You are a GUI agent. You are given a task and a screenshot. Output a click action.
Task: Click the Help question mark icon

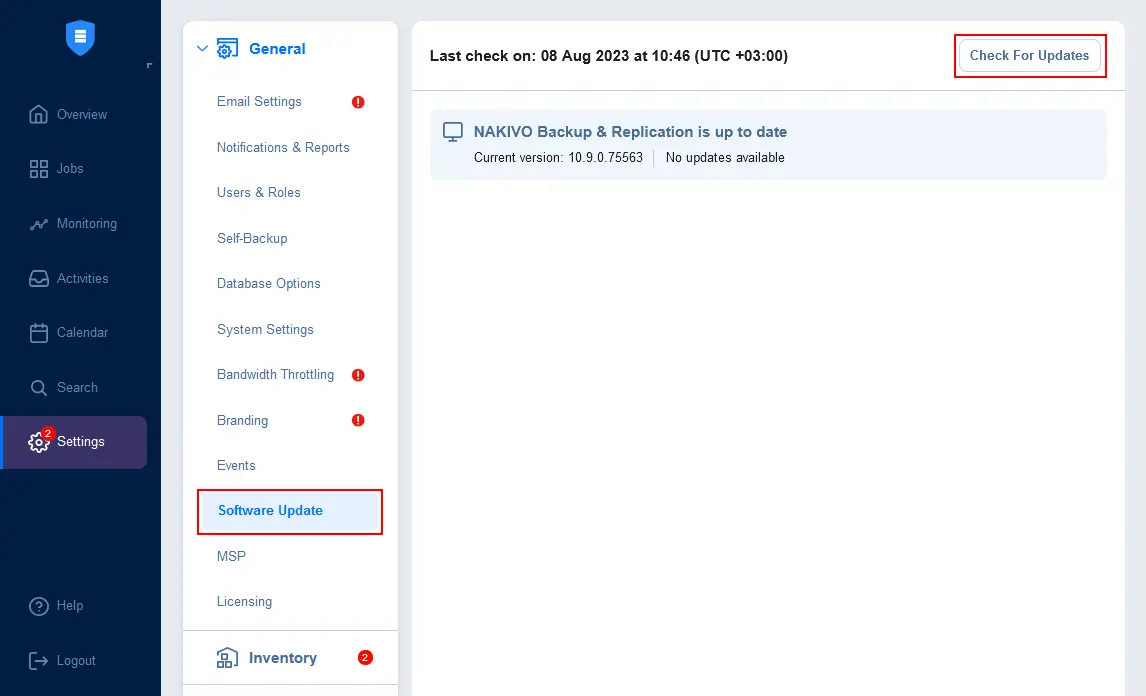pos(39,606)
